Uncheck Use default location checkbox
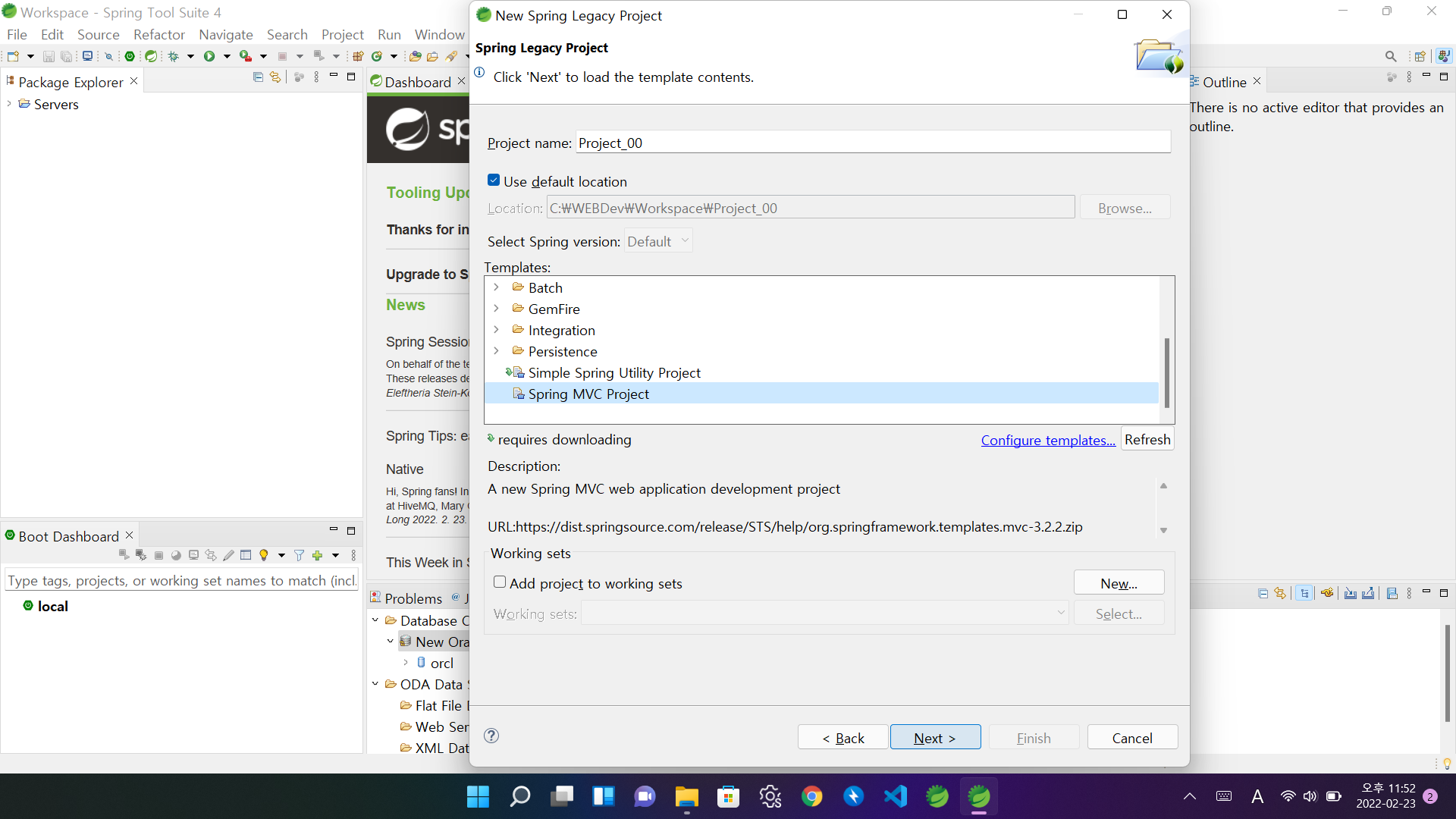 pos(494,180)
